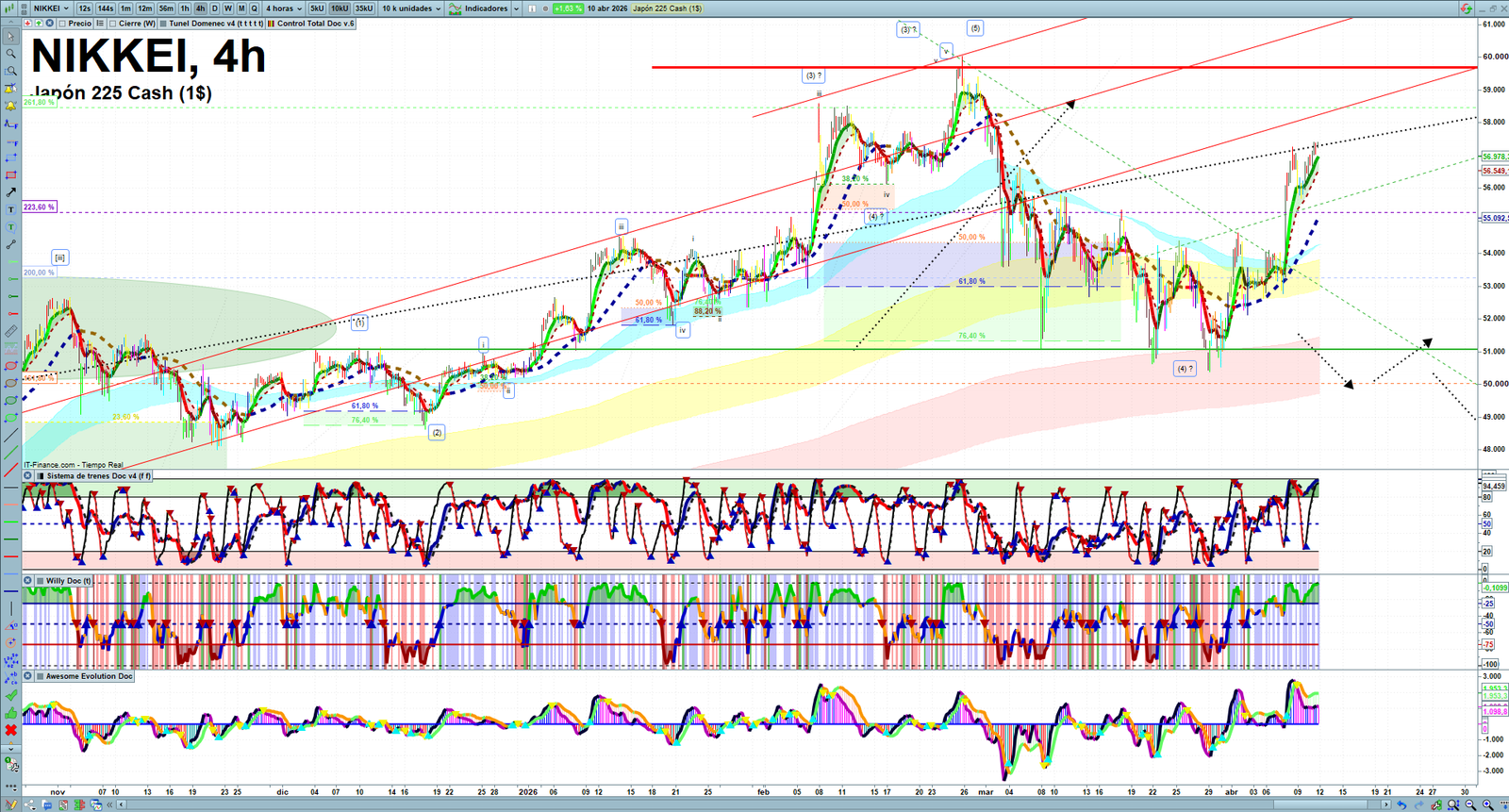Viewport: 1509px width, 812px height.
Task: Click the Control Total Doc v.6 label
Action: coord(315,24)
